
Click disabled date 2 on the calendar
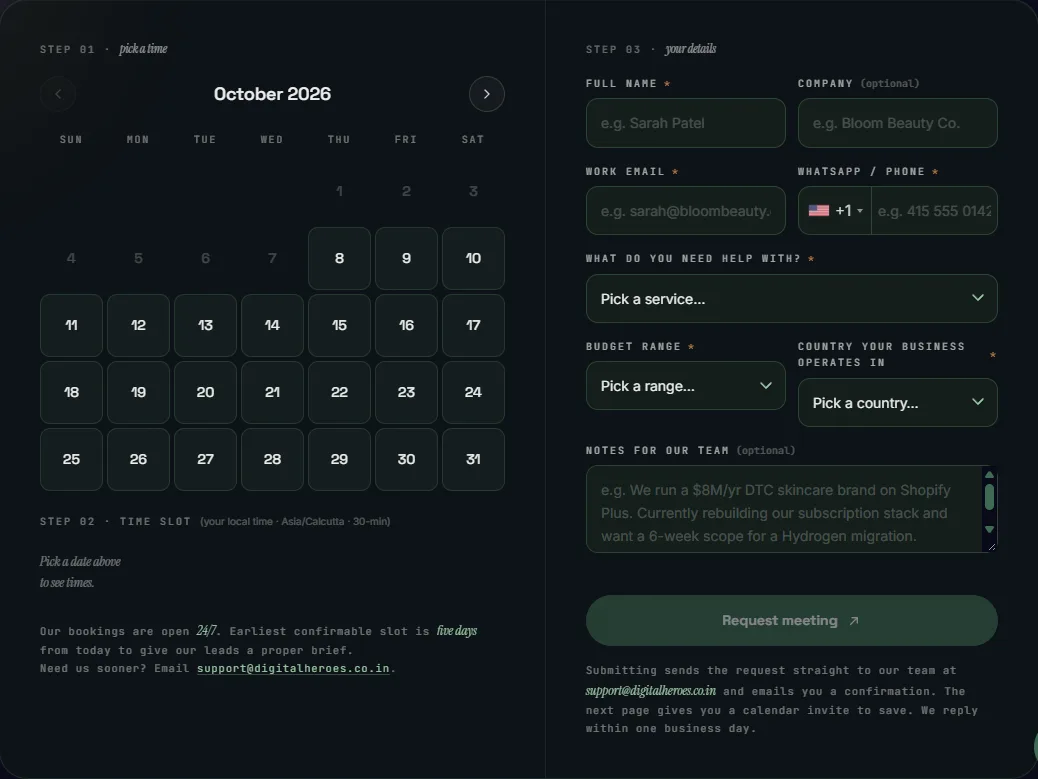[x=406, y=191]
